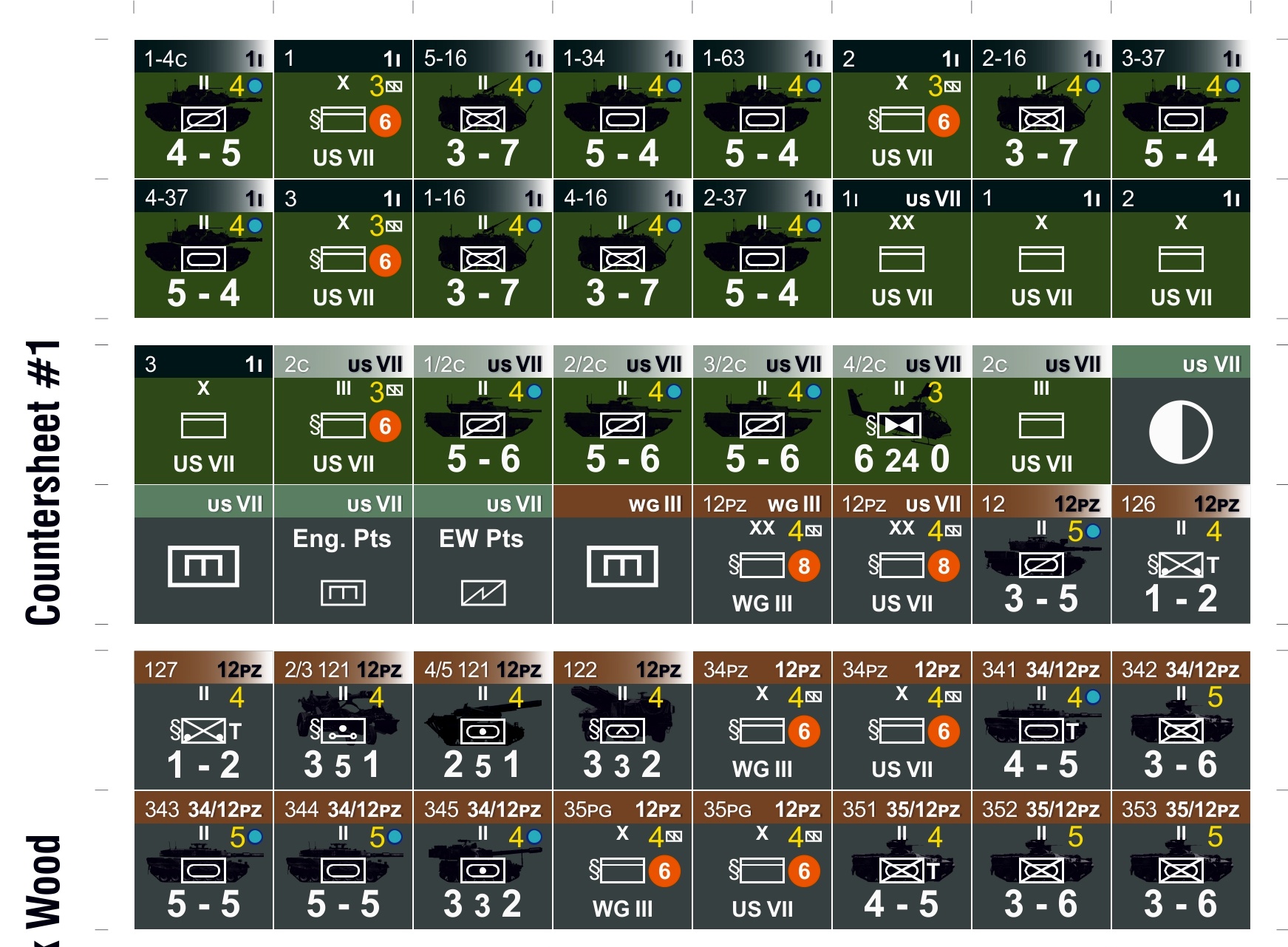Select the 5-16 mechanized infantry counter
1288x947 pixels.
(x=483, y=109)
